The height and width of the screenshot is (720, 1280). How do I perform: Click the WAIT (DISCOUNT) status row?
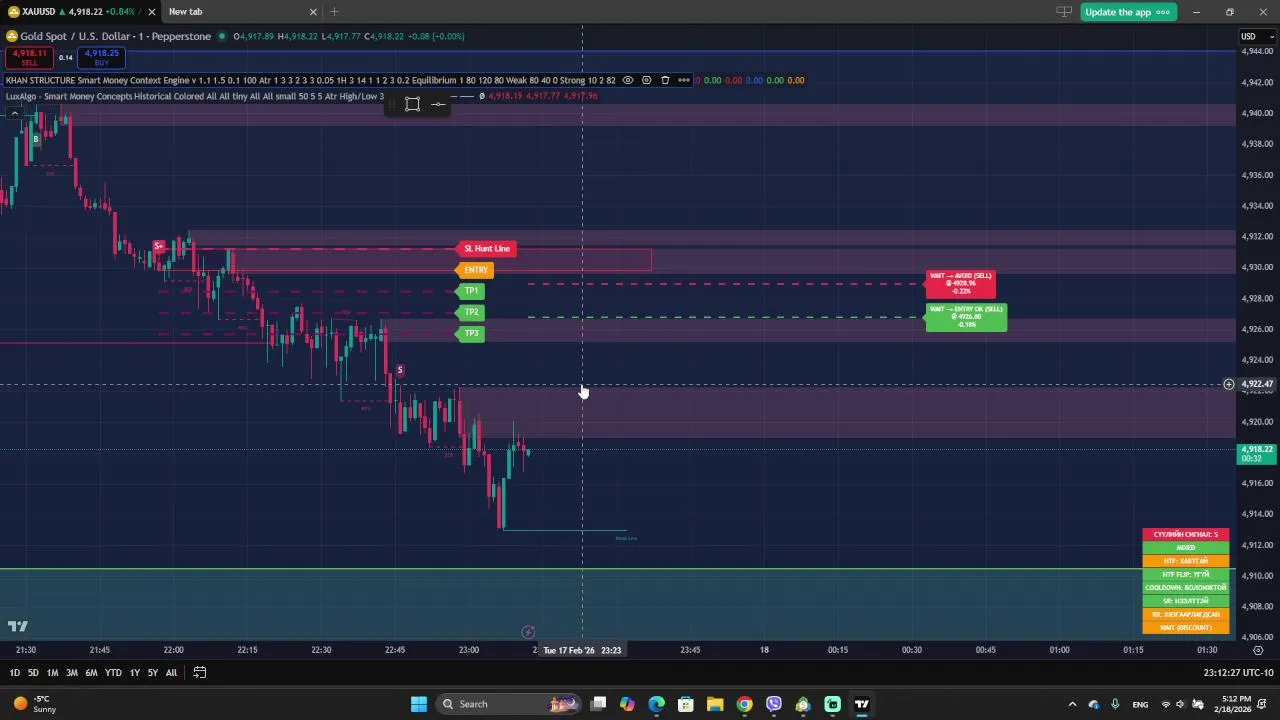click(1186, 628)
